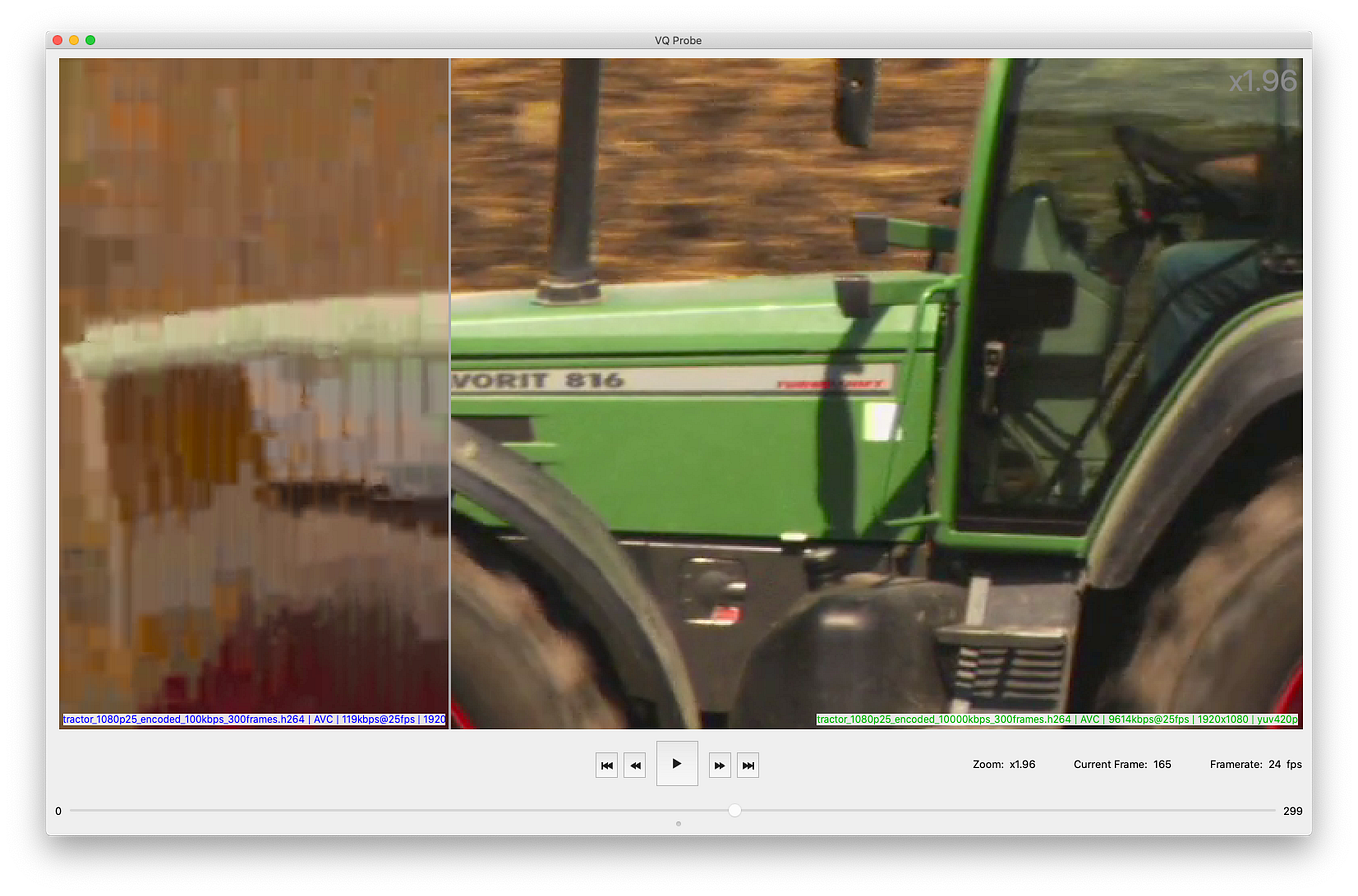Click the x1.96 zoom overlay indicator
This screenshot has height=896, width=1358.
1263,81
